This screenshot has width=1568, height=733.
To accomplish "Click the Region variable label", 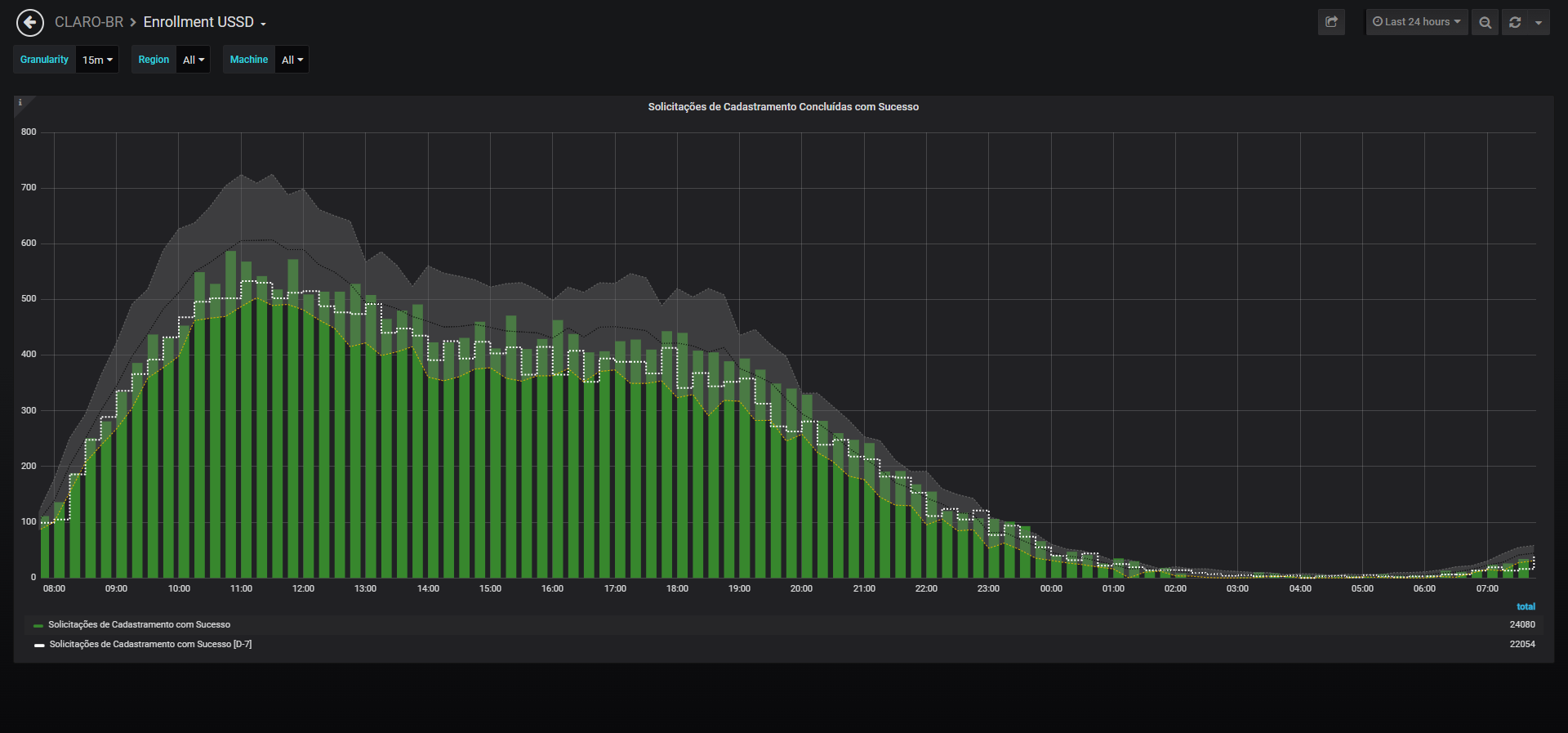I will pos(154,60).
